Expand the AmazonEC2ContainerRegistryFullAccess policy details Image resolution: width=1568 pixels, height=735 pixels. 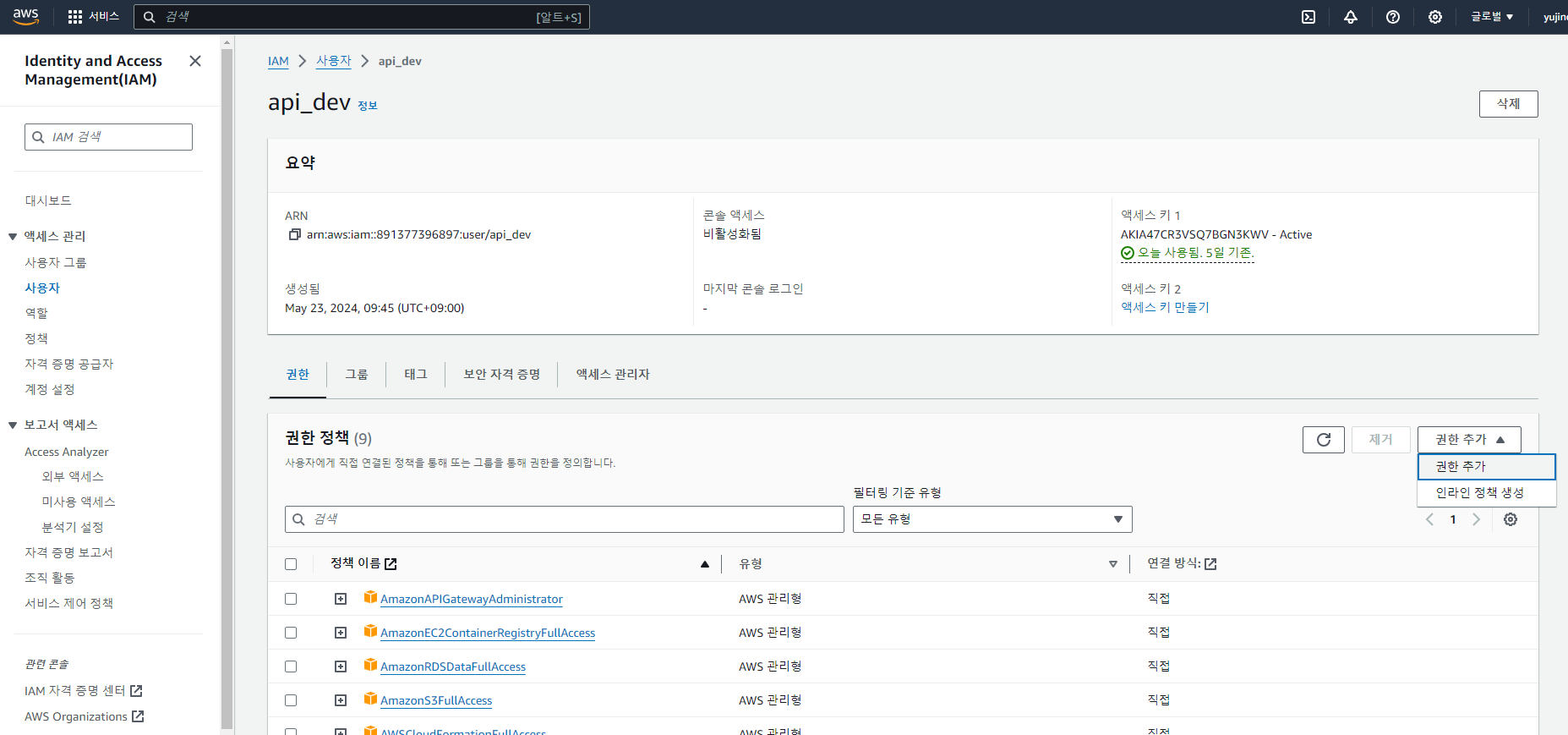coord(341,633)
